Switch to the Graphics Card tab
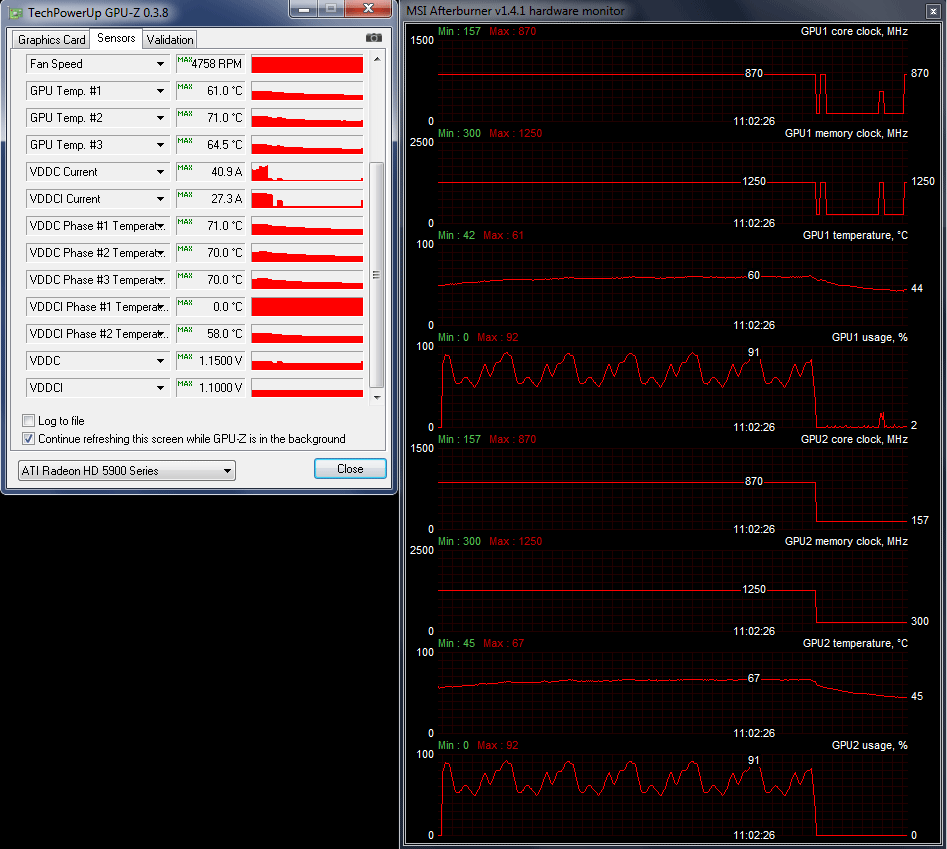The width and height of the screenshot is (947, 849). 51,40
